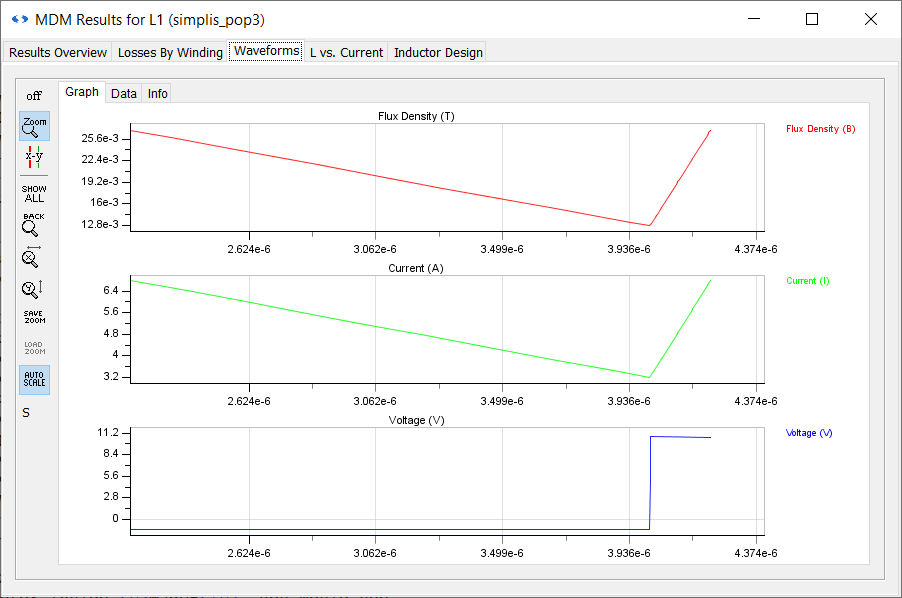This screenshot has width=902, height=598.
Task: Open the Info sub-tab
Action: (158, 93)
